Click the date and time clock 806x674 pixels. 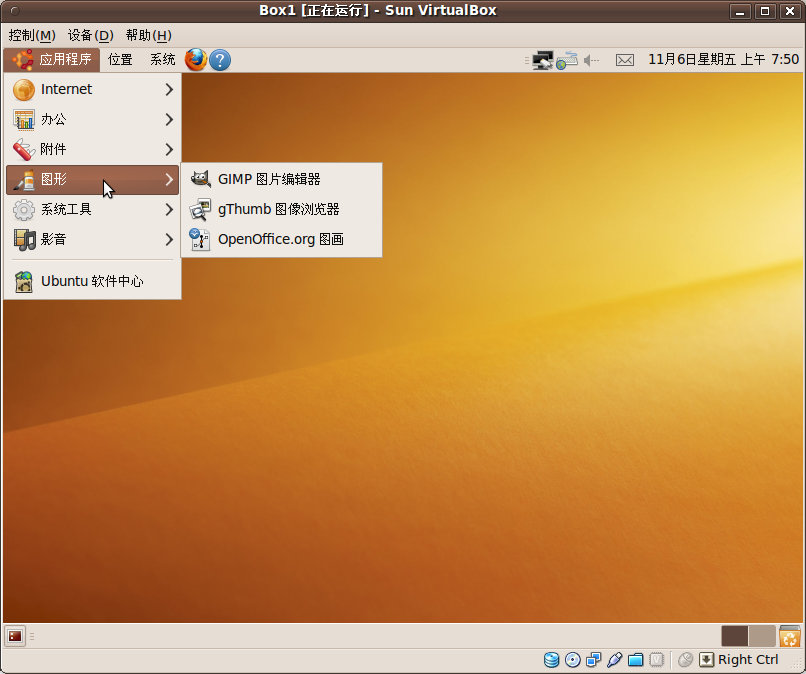pyautogui.click(x=723, y=60)
